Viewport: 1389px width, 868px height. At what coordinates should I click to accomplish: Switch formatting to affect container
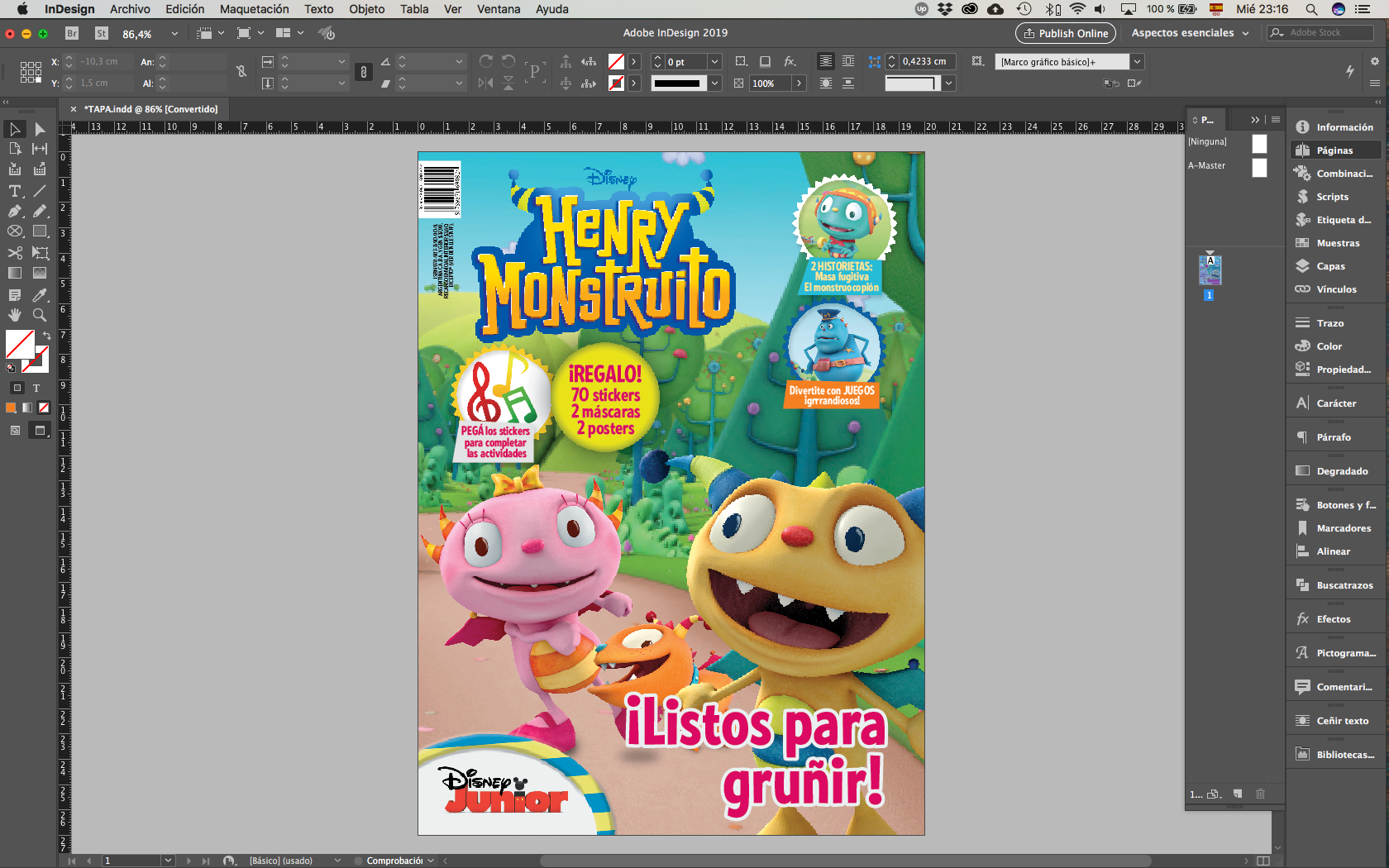click(x=17, y=388)
